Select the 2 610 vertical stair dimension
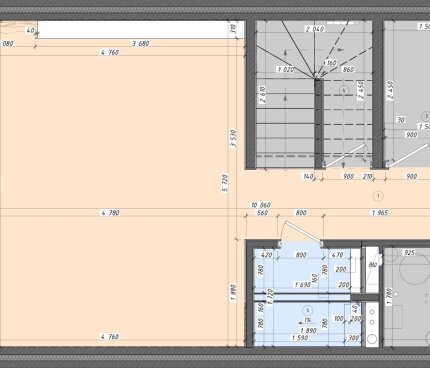Screen dimensions: 430x374 [262, 95]
